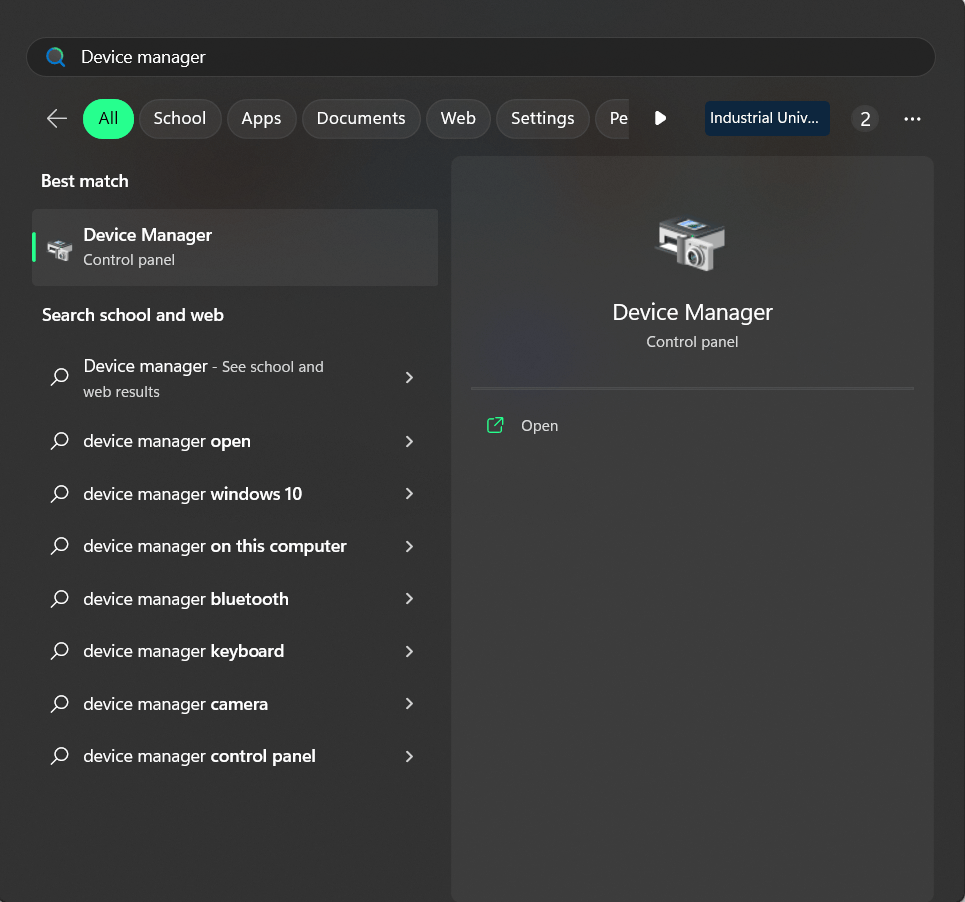Select suggestion 'device manager control panel'
This screenshot has height=902, width=965.
click(235, 756)
